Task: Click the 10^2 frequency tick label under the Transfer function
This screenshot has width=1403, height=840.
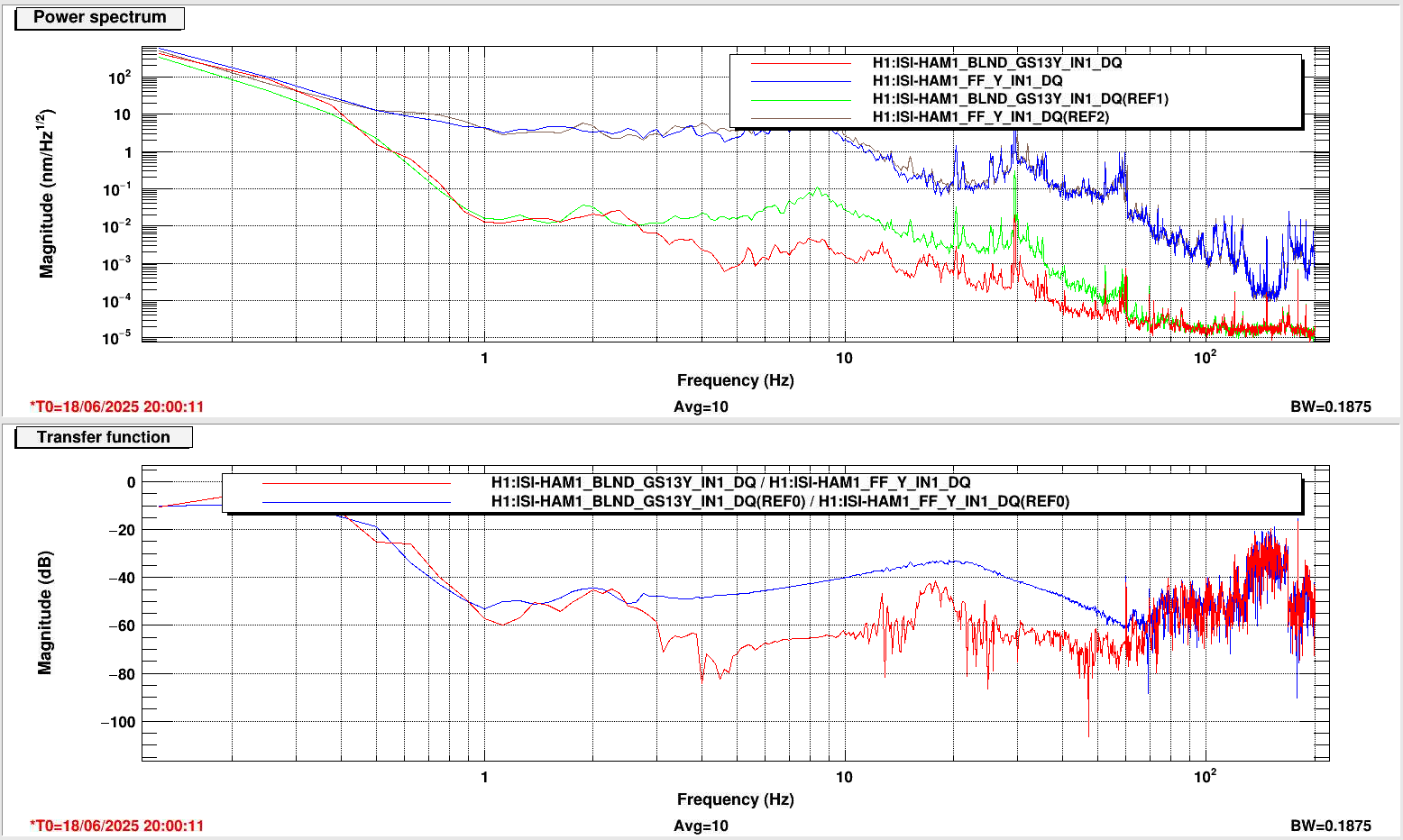Action: [1205, 776]
